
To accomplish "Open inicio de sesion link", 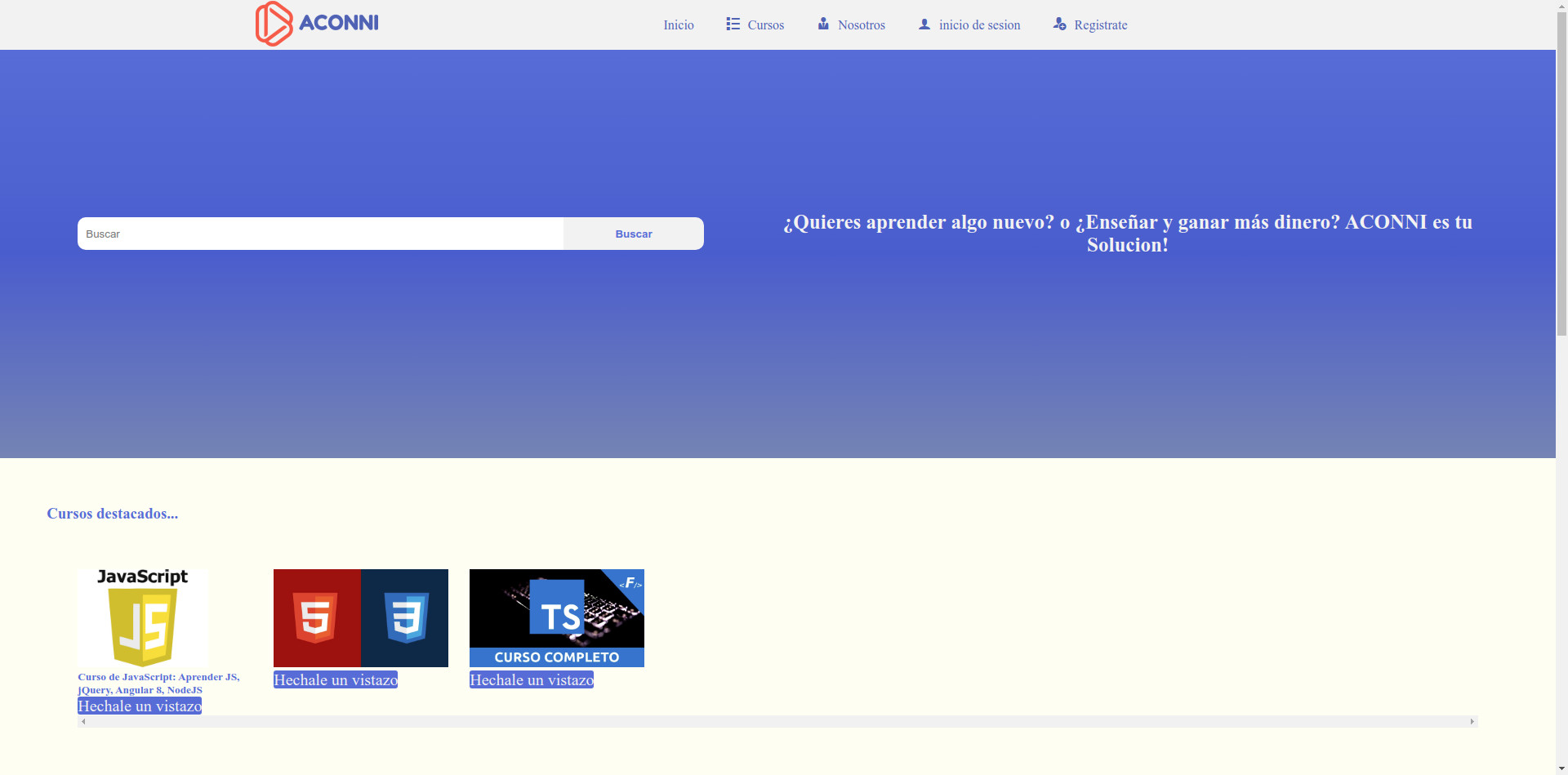I will pos(980,24).
